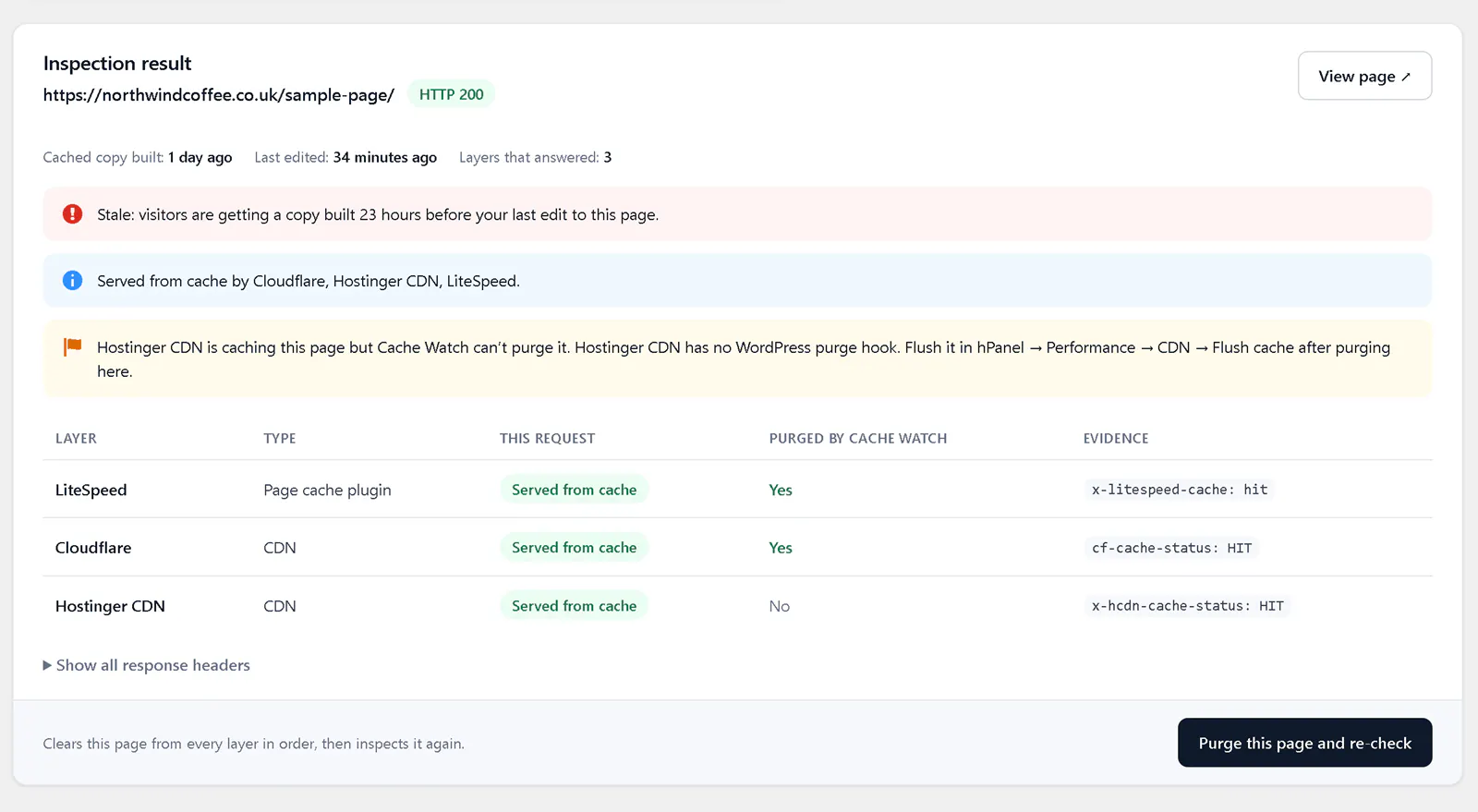This screenshot has width=1478, height=812.
Task: Click the red stale warning icon
Action: 72,214
